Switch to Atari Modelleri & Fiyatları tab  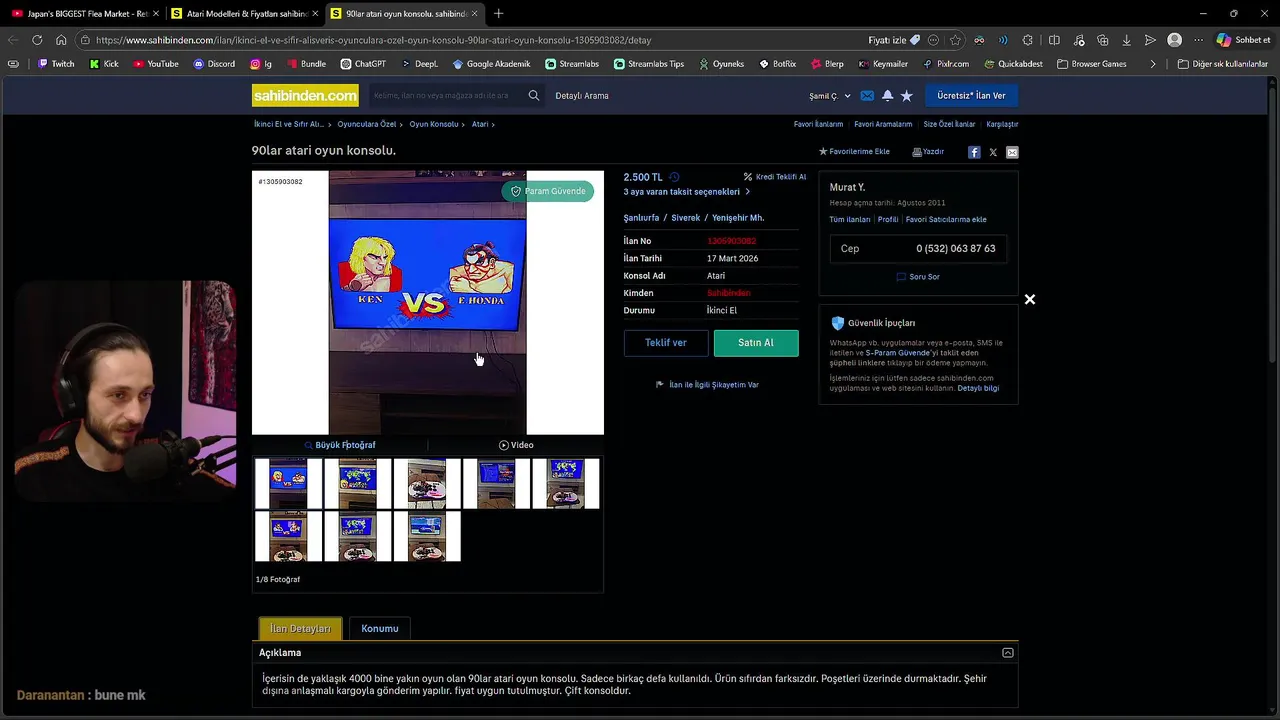(243, 14)
